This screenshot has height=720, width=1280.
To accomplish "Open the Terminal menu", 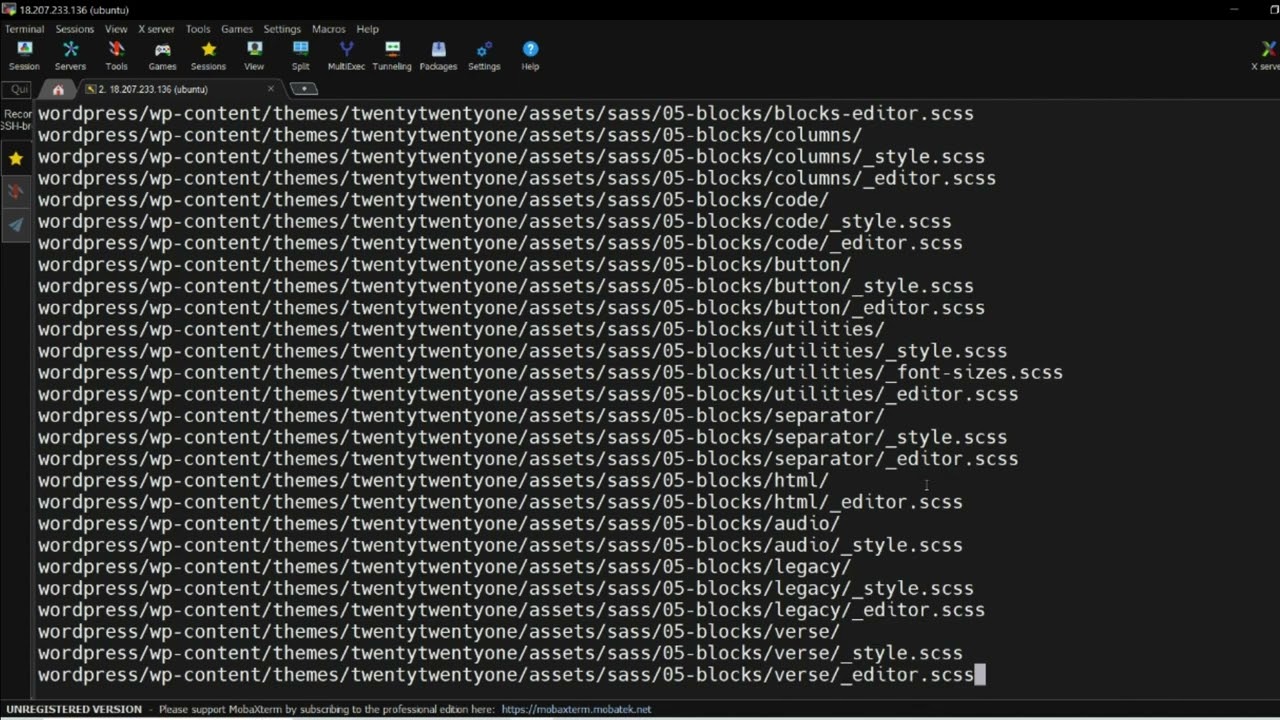I will tap(24, 29).
